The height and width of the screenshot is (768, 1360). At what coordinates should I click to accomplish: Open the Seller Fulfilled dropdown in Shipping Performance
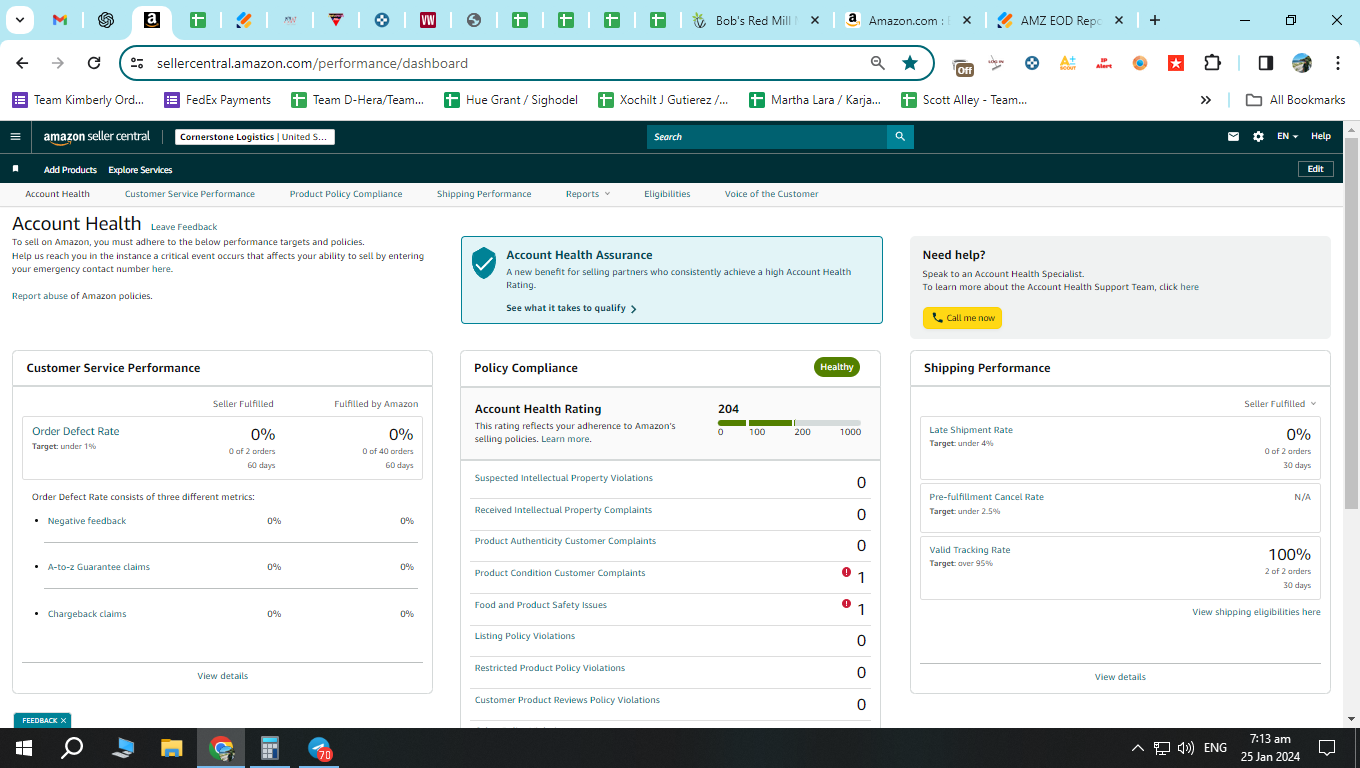pos(1280,404)
